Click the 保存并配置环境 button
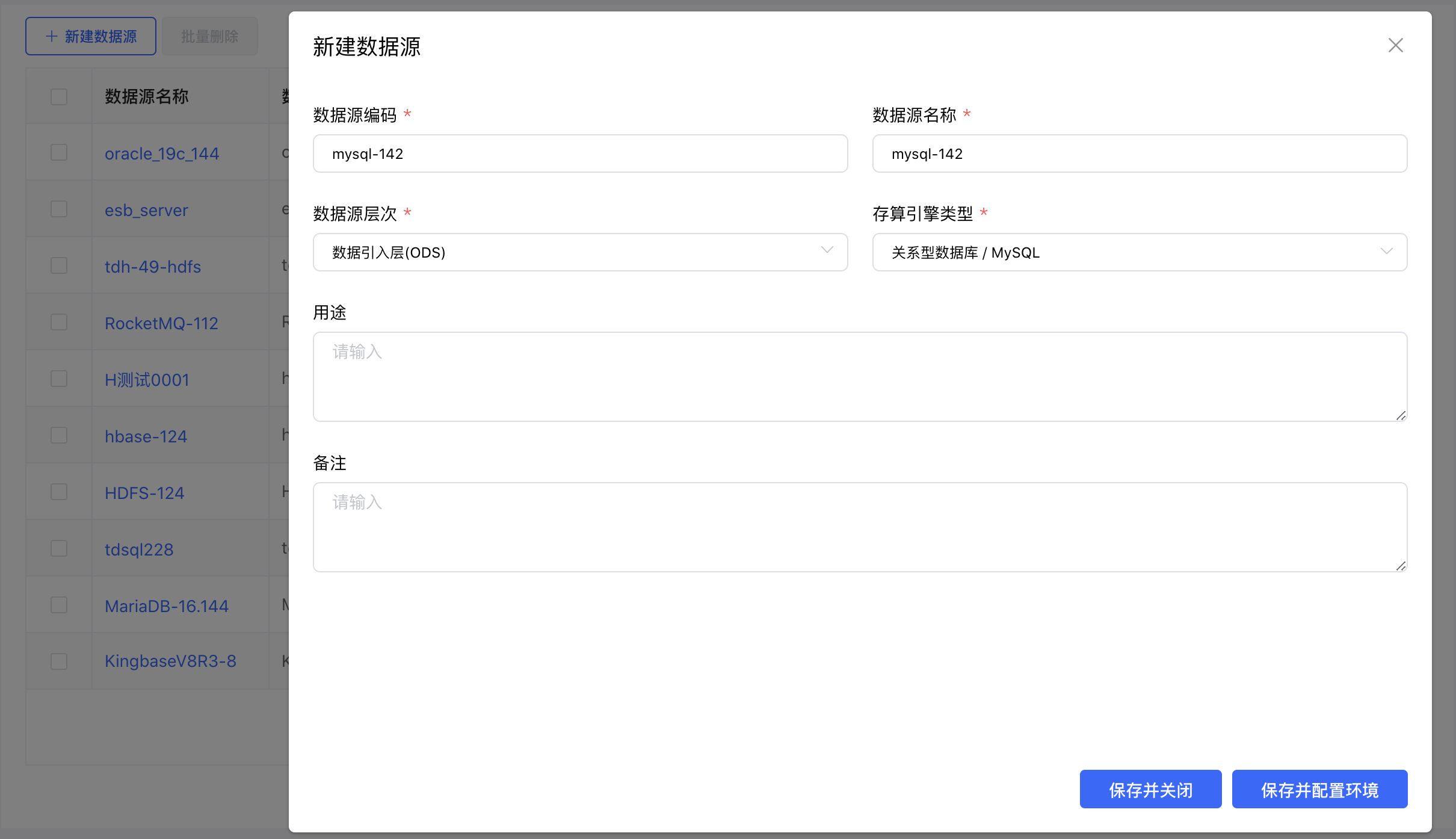The height and width of the screenshot is (839, 1456). [x=1319, y=789]
